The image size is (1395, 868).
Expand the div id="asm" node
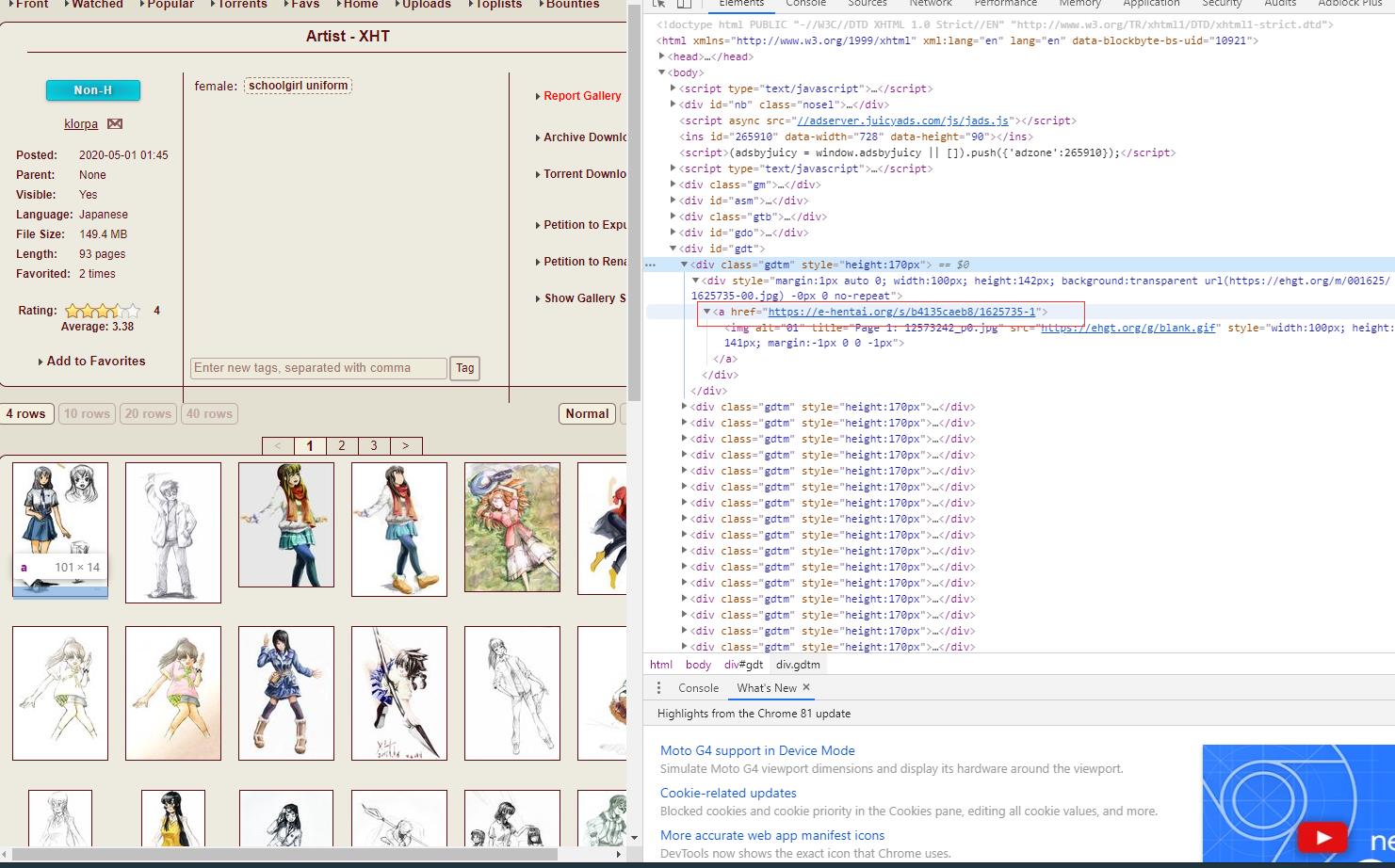point(673,201)
